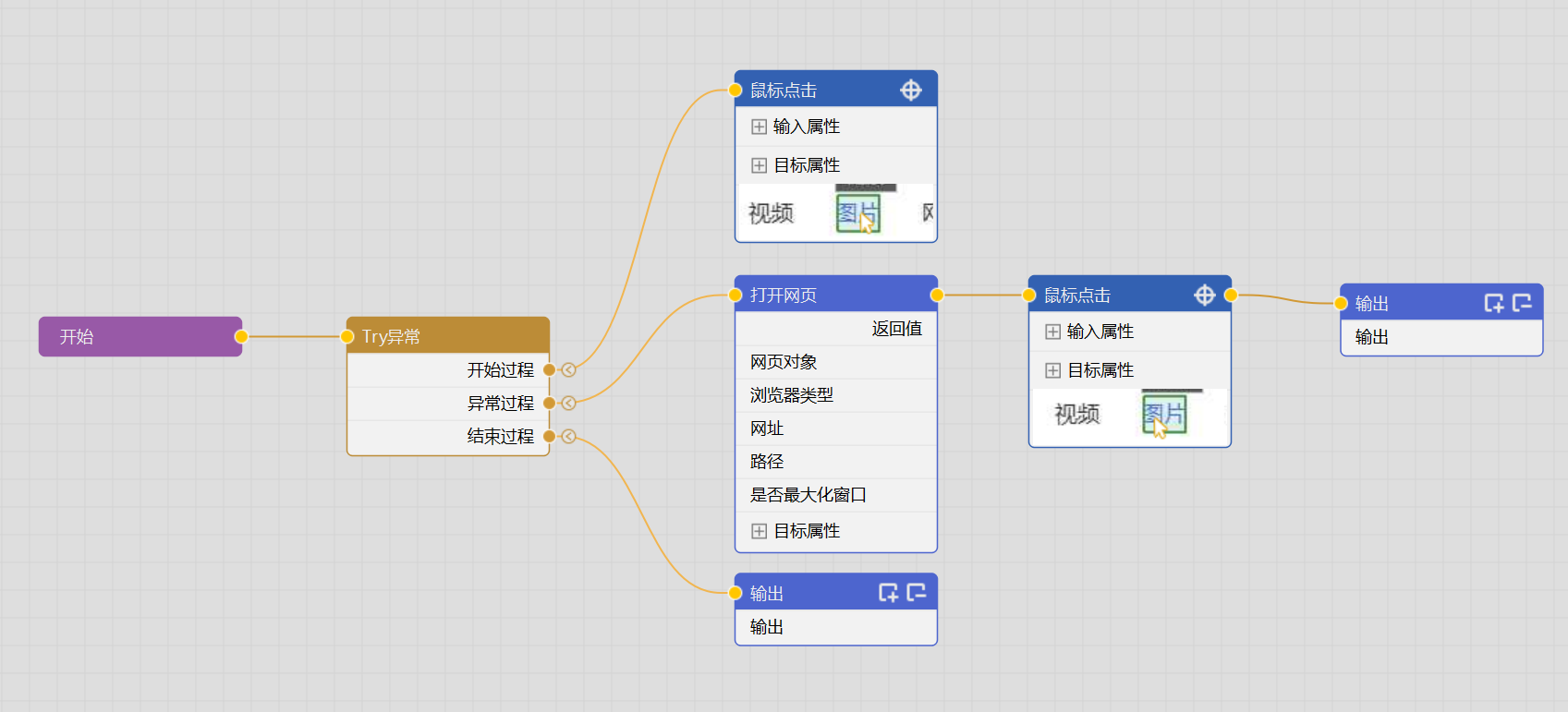Select the 打开网页 node header
1568x712 pixels.
tap(836, 295)
